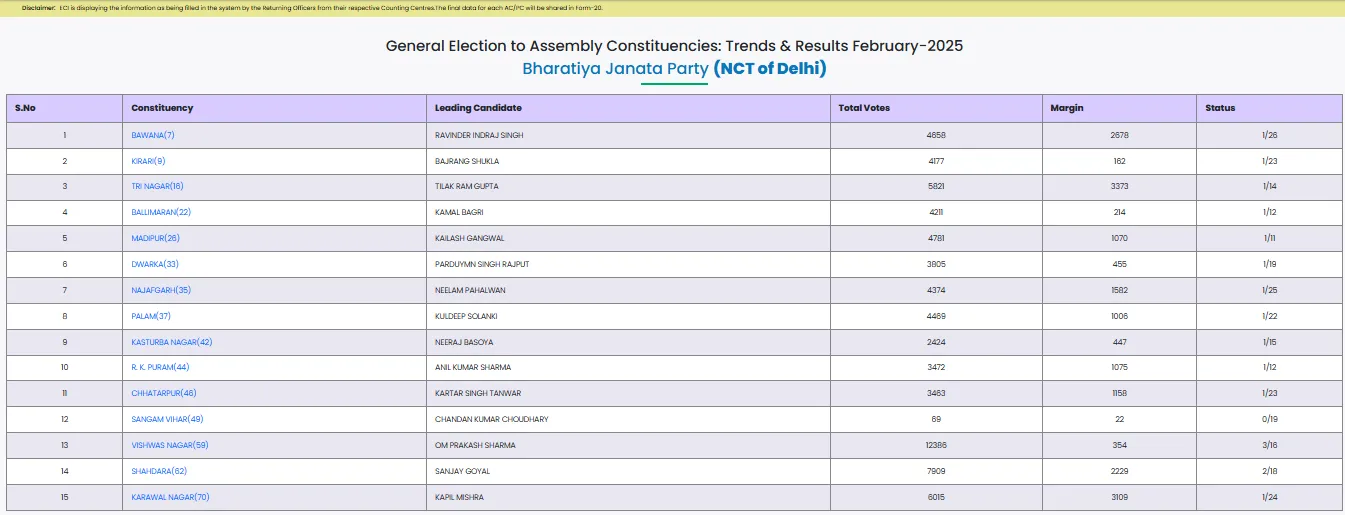The image size is (1345, 515).
Task: Click the DWARKA(33) constituency link
Action: point(155,264)
